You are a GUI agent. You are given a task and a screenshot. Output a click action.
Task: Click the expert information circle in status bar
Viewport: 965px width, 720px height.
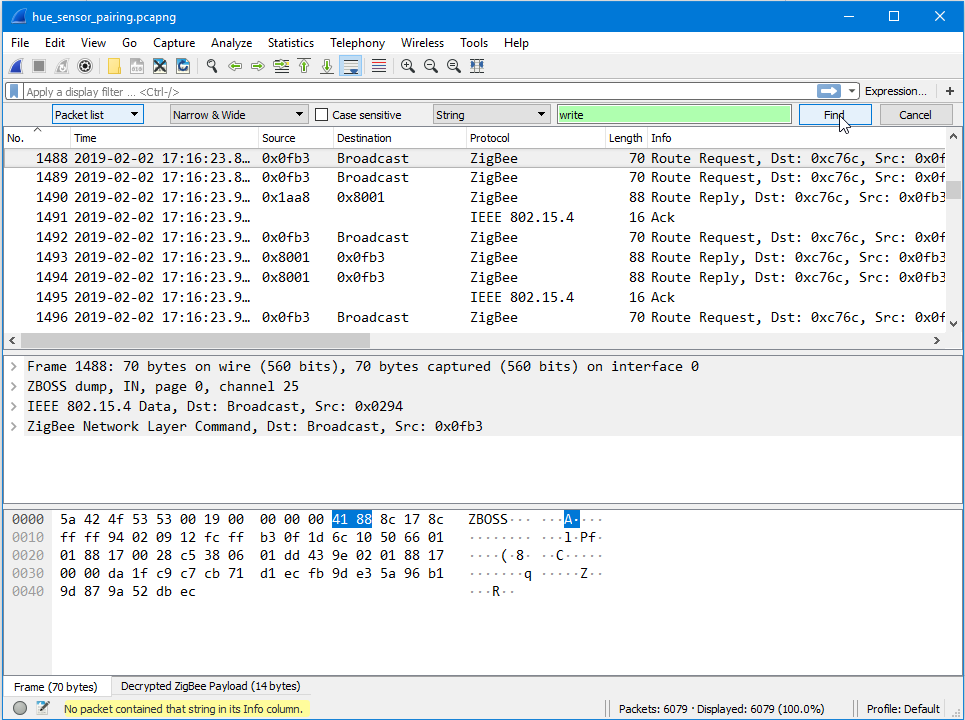coord(20,708)
